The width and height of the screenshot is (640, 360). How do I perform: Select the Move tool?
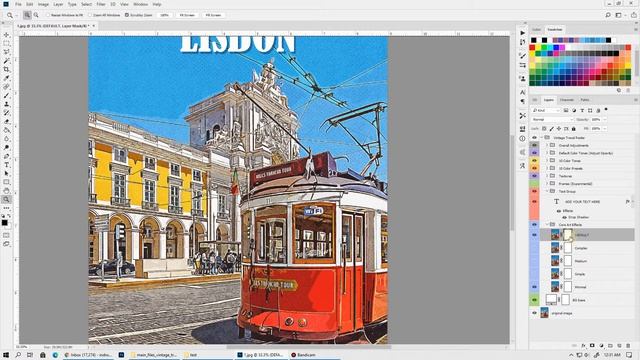pyautogui.click(x=6, y=35)
